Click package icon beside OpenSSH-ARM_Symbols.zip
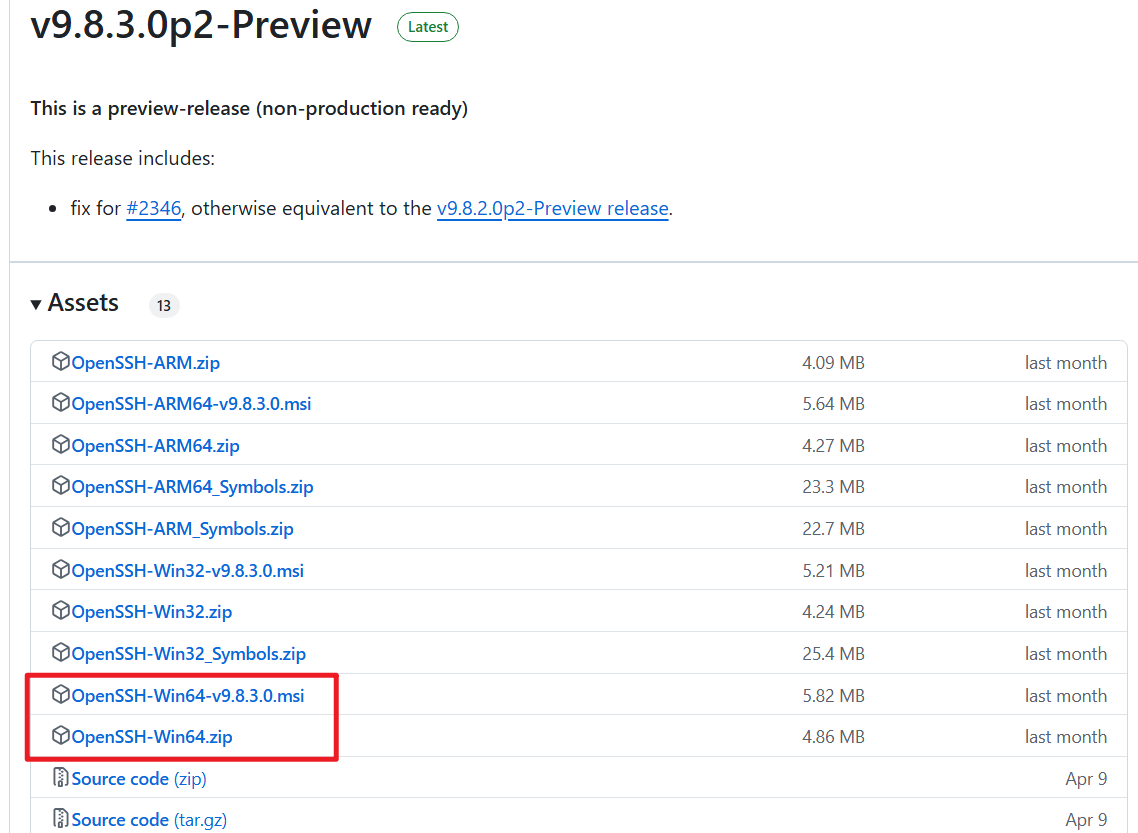The height and width of the screenshot is (833, 1138). coord(60,528)
